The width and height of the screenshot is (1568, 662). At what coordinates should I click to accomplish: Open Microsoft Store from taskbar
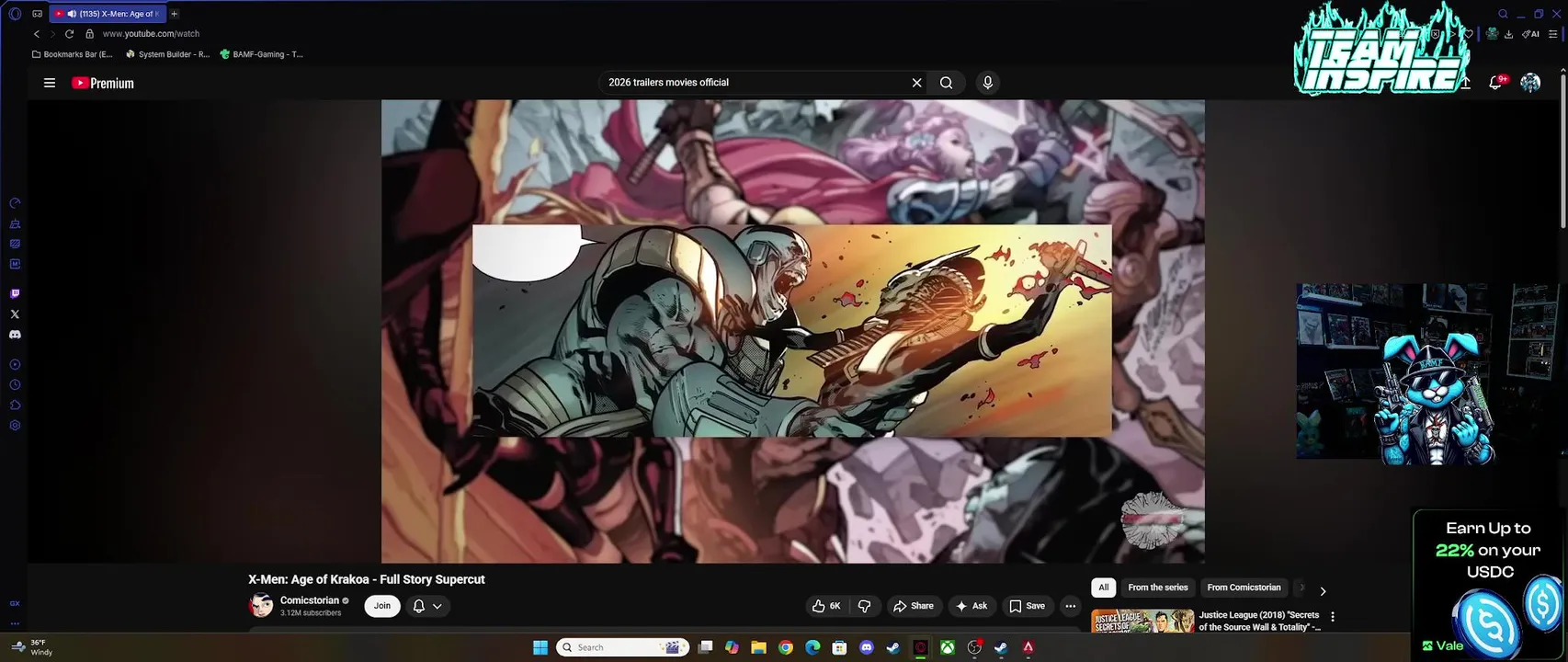tap(839, 647)
